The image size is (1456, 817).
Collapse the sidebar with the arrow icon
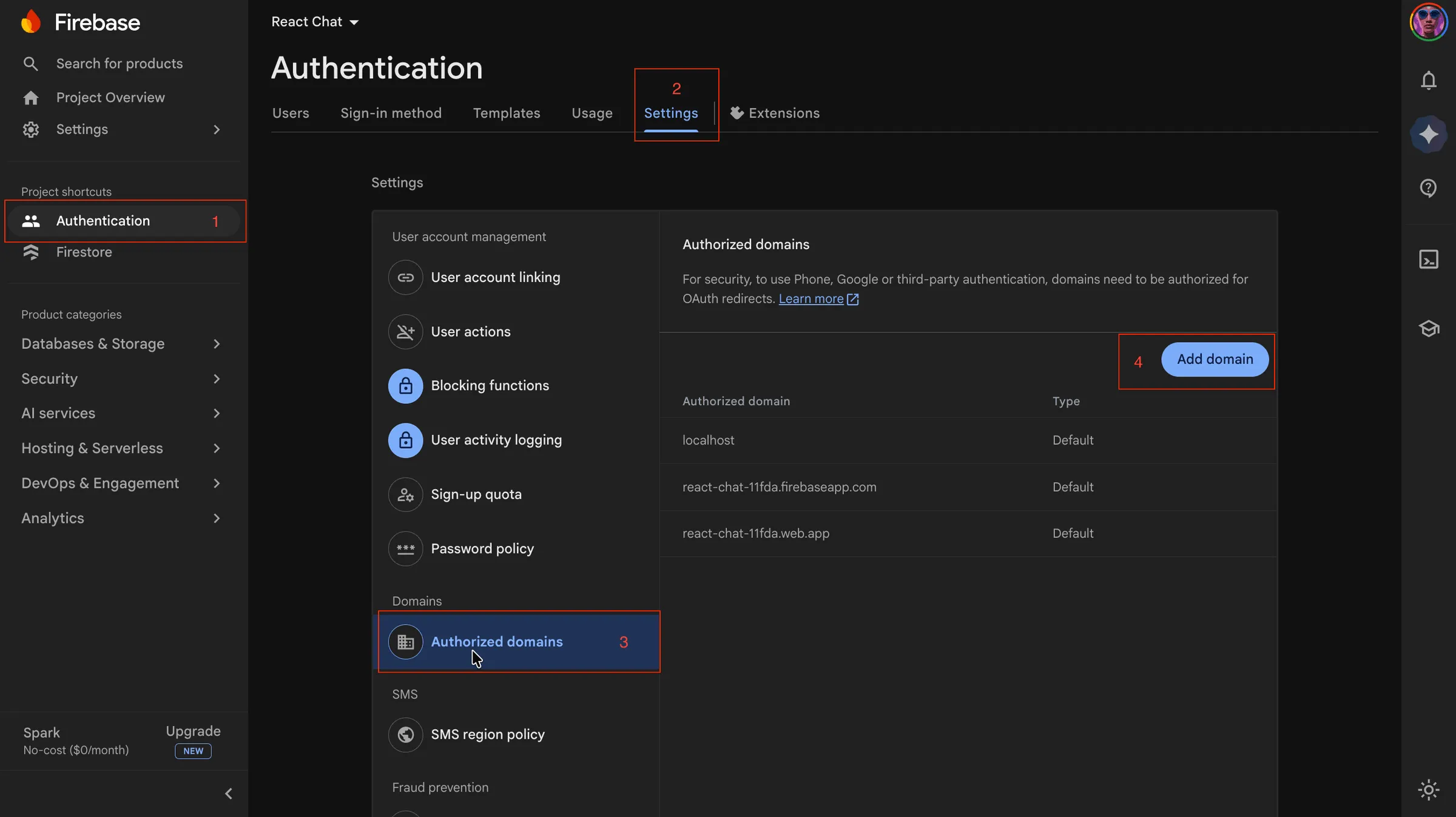(229, 793)
